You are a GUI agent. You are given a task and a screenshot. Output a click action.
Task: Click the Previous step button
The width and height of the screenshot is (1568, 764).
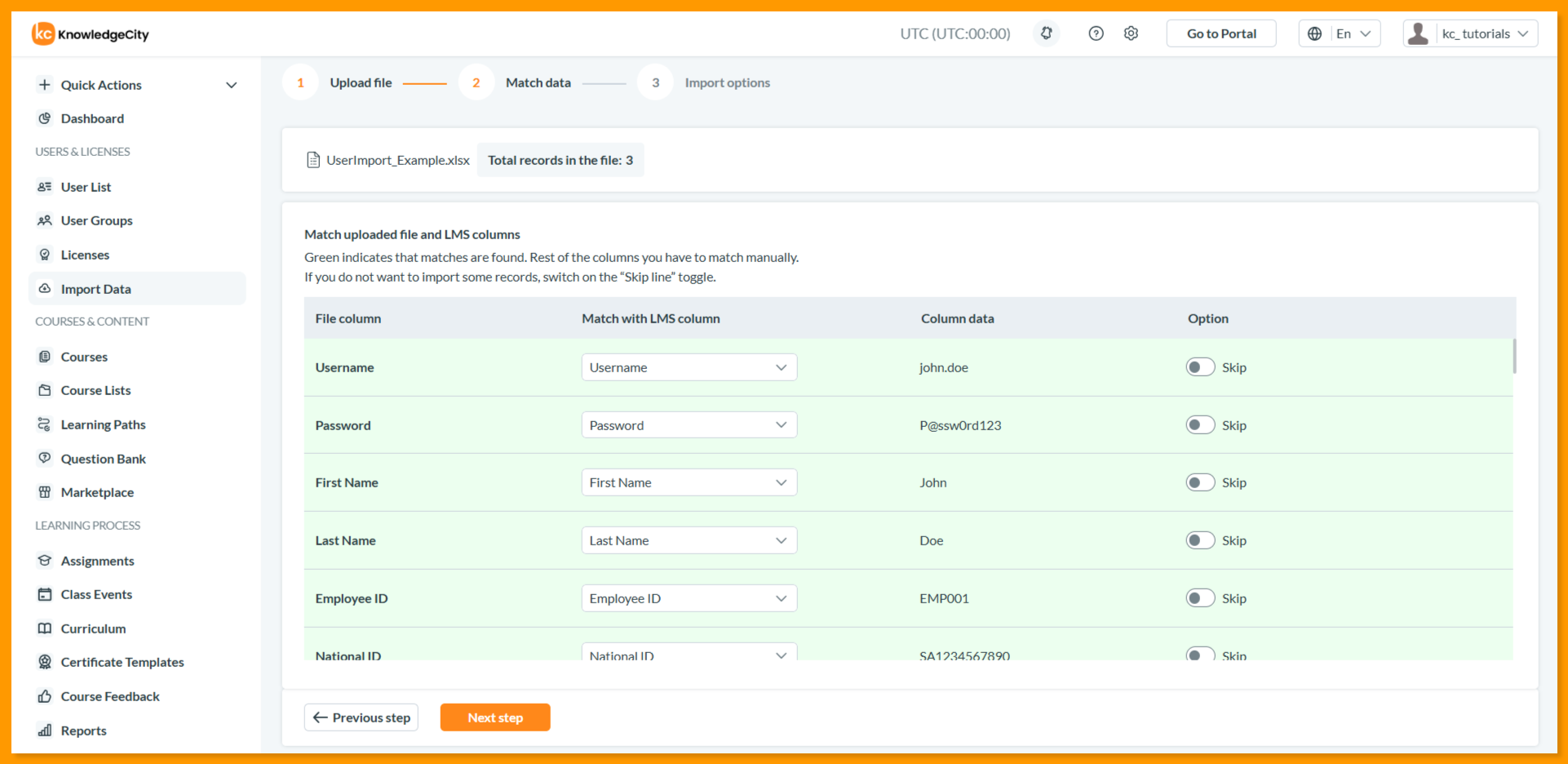(x=361, y=717)
